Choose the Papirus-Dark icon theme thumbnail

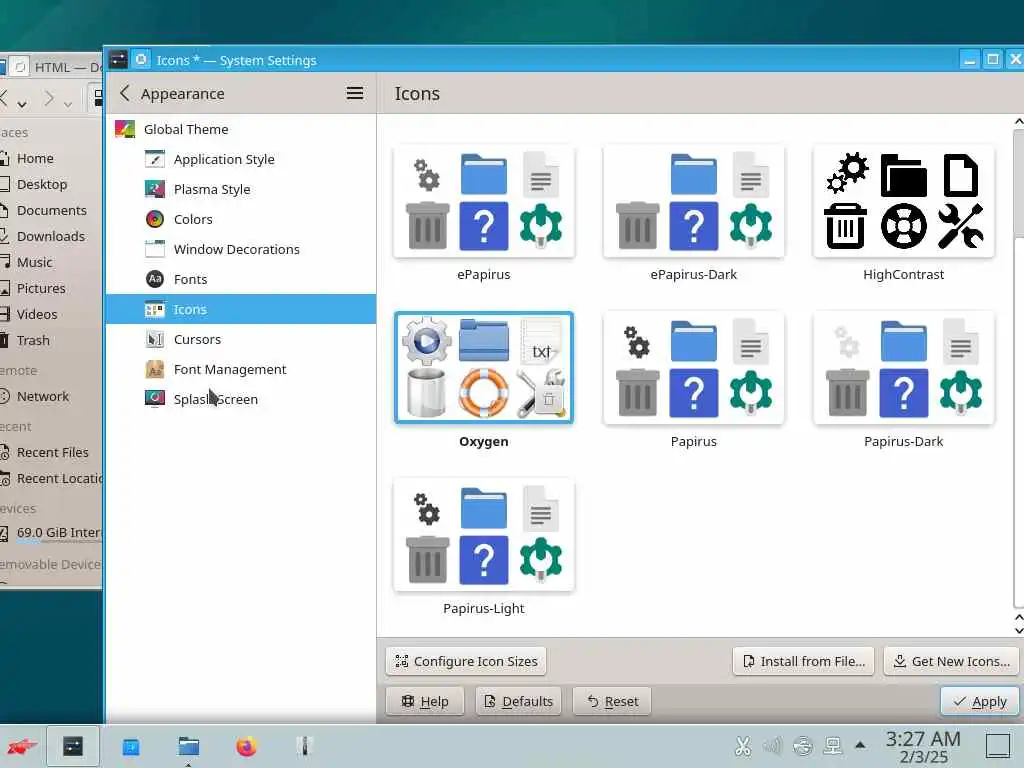point(903,368)
